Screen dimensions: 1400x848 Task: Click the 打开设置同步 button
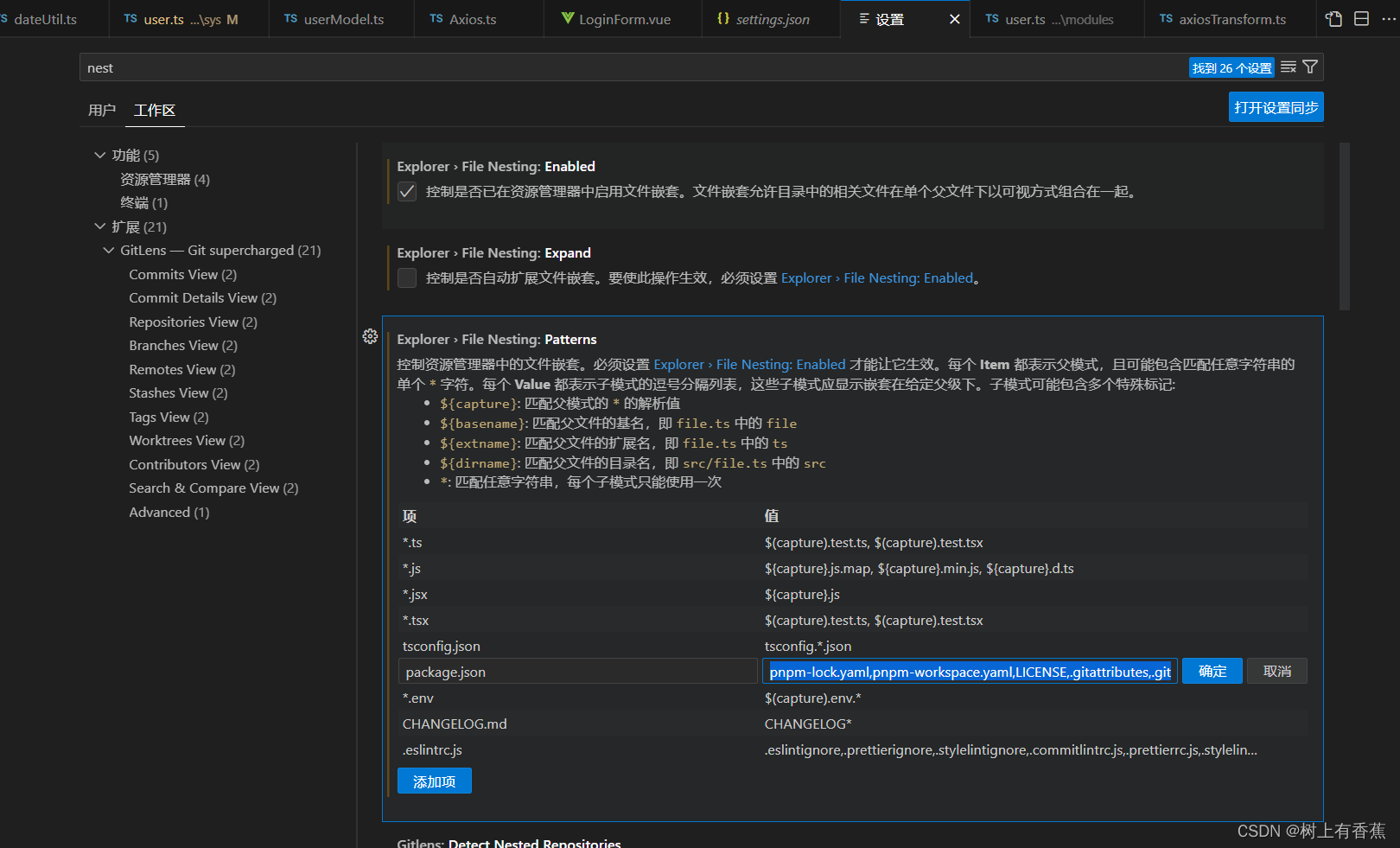coord(1276,106)
